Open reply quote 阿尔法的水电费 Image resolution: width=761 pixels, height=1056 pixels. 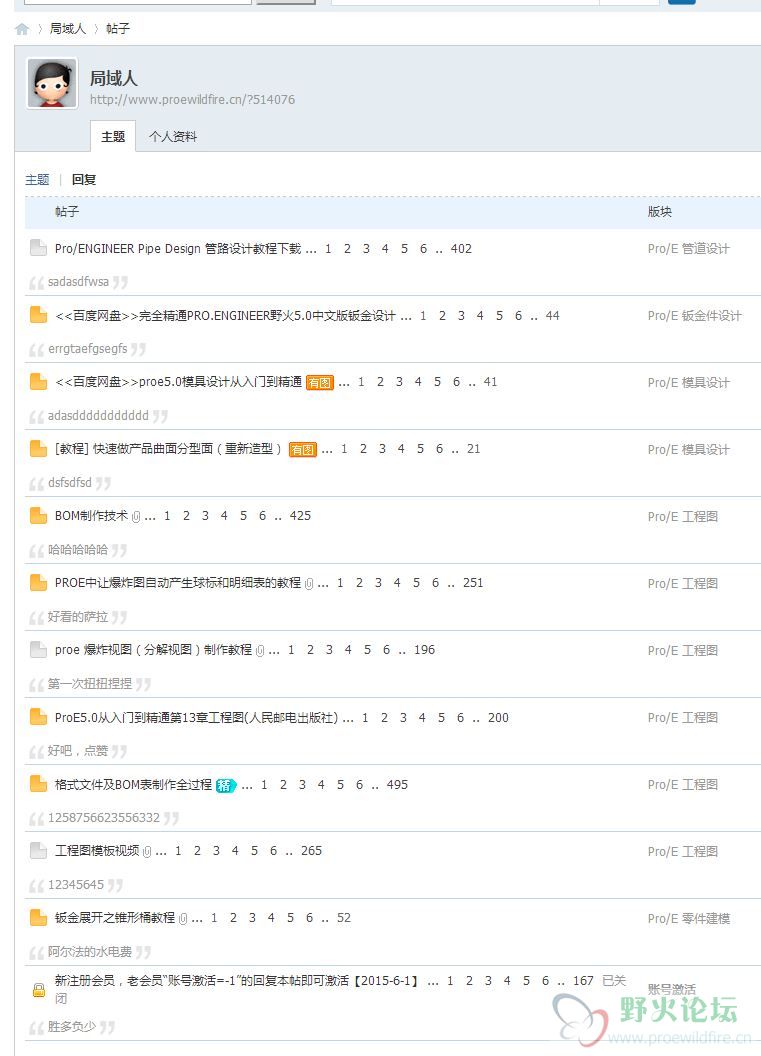(x=90, y=952)
